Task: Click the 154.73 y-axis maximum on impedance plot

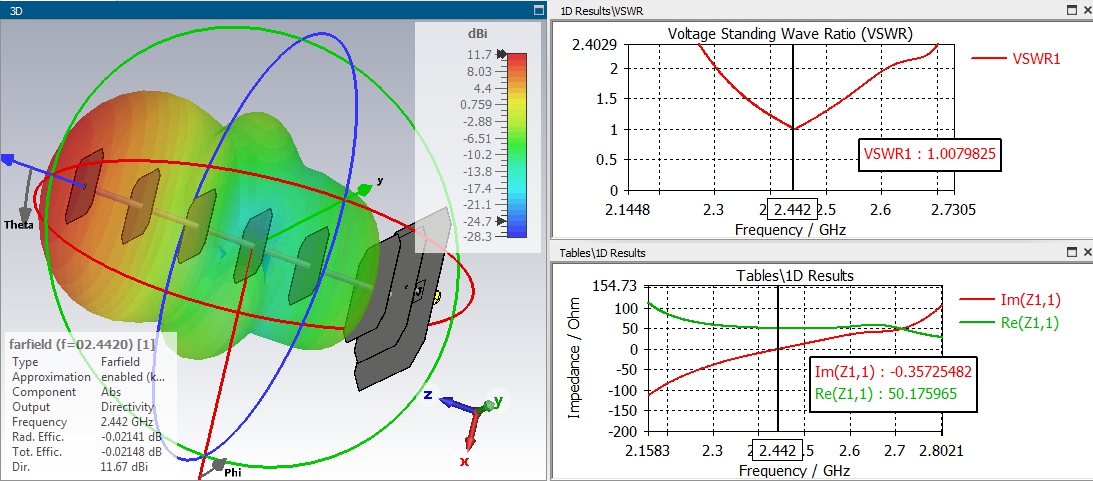Action: (x=616, y=286)
